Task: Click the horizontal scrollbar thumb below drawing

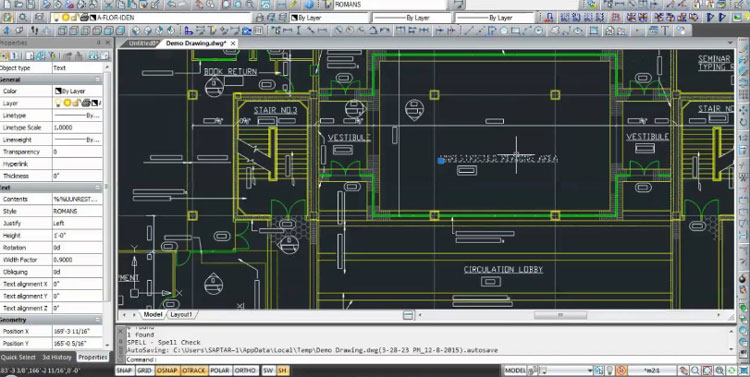Action: click(x=560, y=315)
